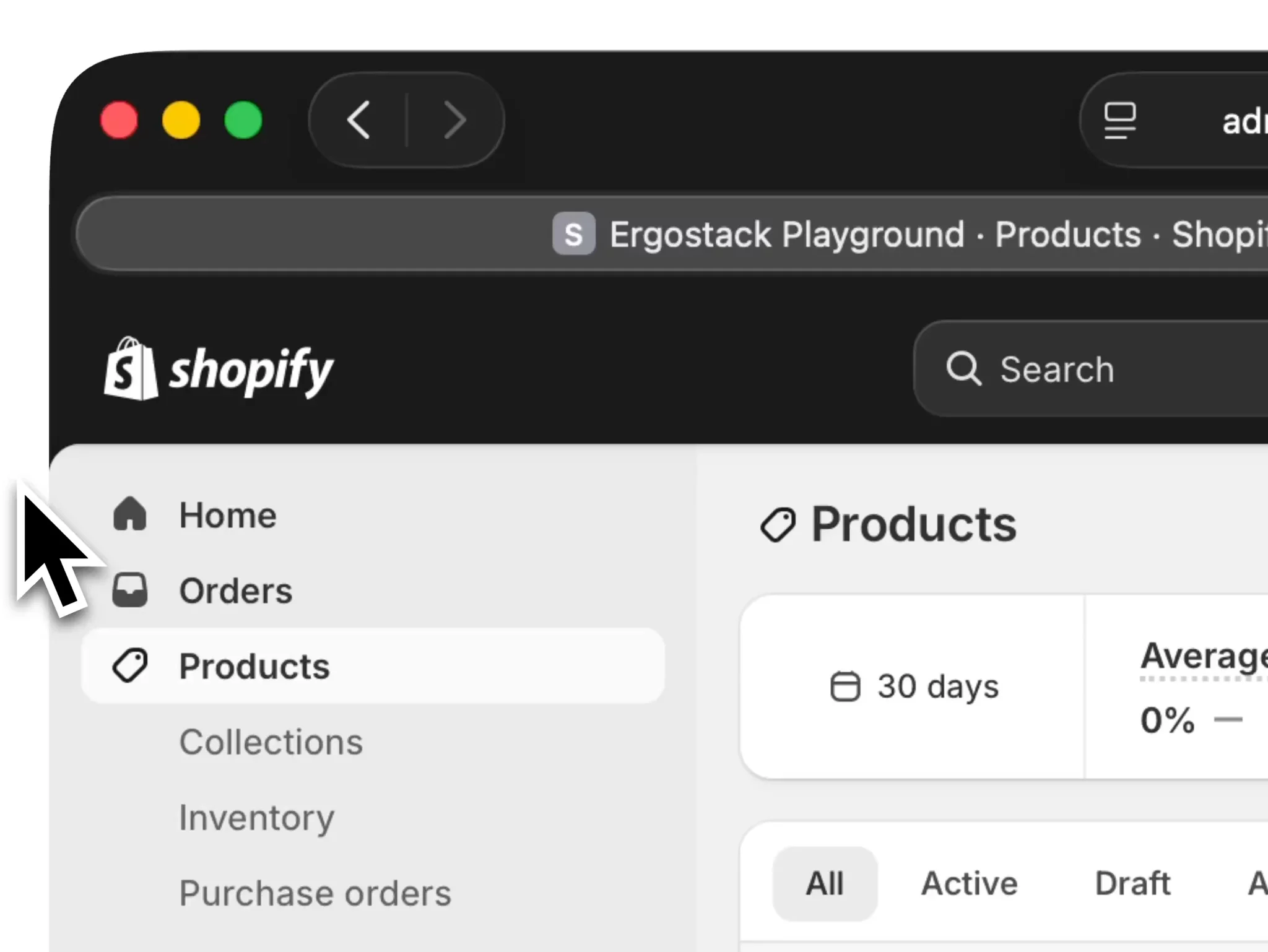Open the 30 days date range picker
The width and height of the screenshot is (1268, 952).
pos(914,686)
